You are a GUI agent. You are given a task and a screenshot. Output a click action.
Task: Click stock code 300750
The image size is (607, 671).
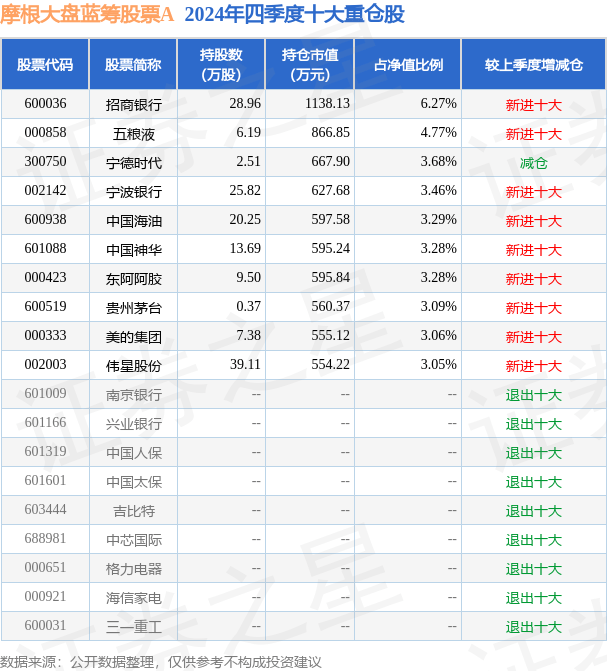(x=45, y=162)
